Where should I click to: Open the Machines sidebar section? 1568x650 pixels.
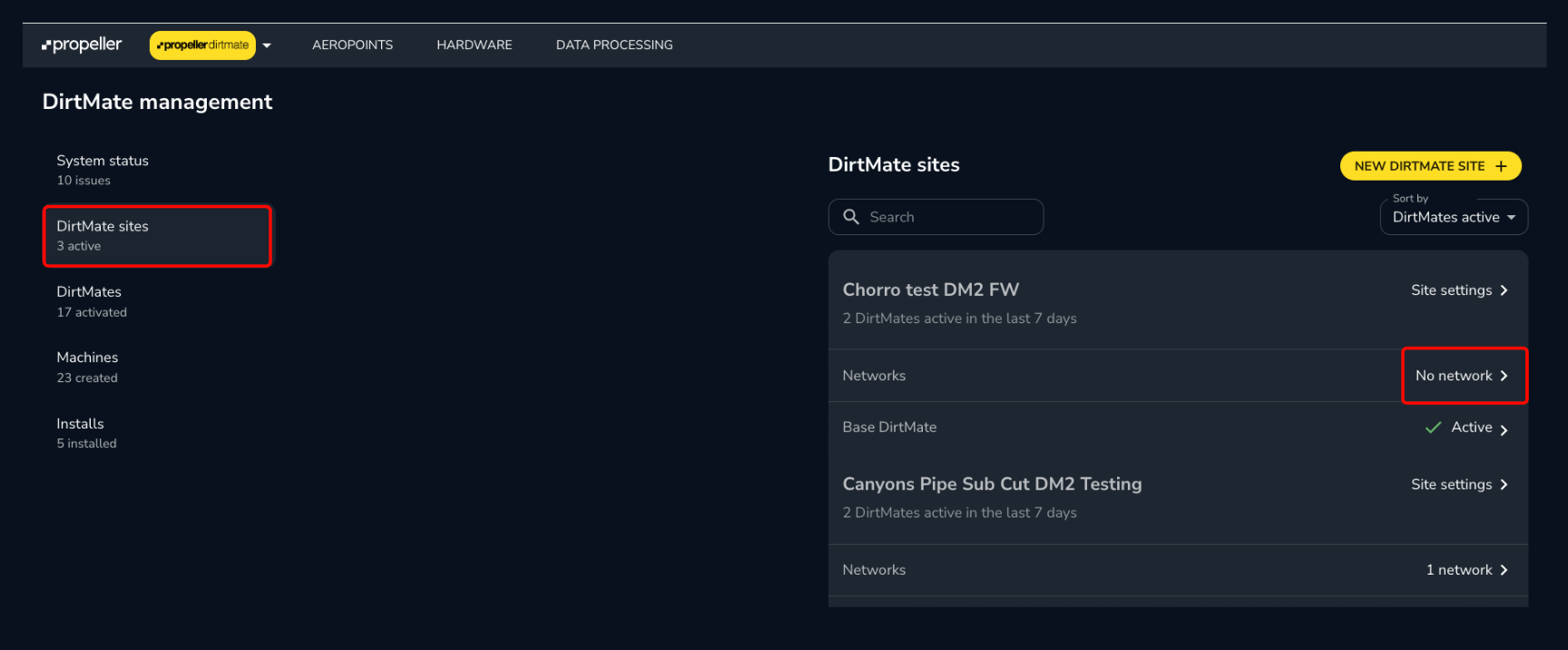click(157, 367)
